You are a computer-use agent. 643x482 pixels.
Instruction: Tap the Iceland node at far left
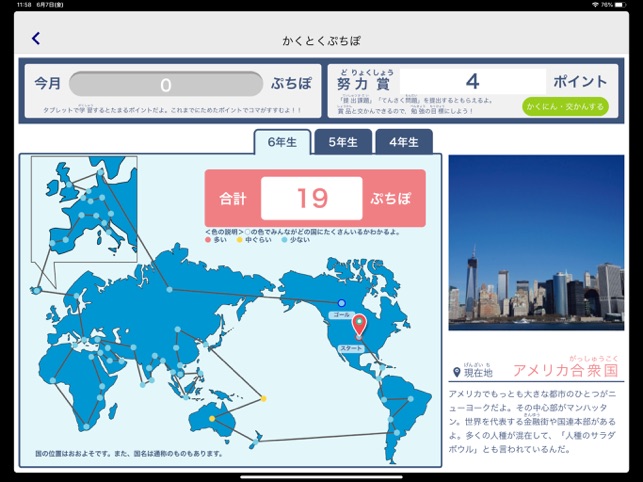point(37,290)
